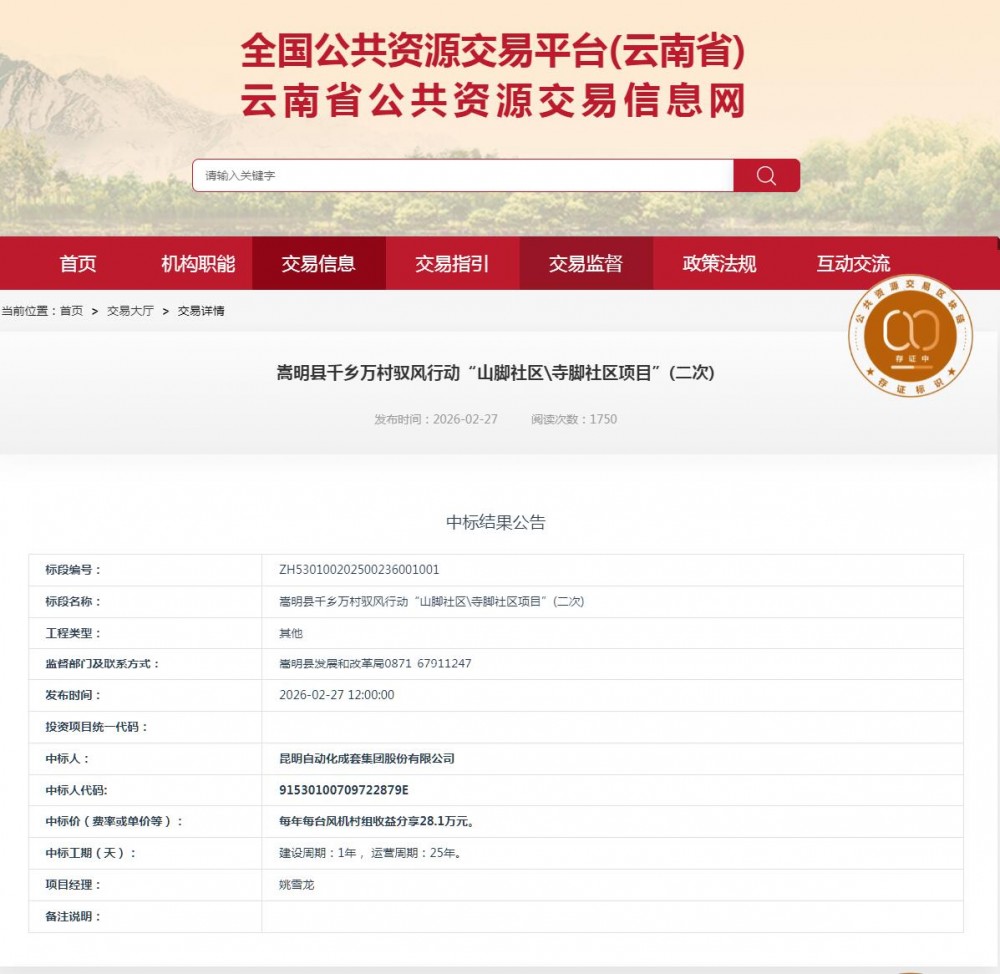The height and width of the screenshot is (974, 1000).
Task: Select the winning bidder 昆明自动化成套集团股份有限公司
Action: (x=369, y=758)
